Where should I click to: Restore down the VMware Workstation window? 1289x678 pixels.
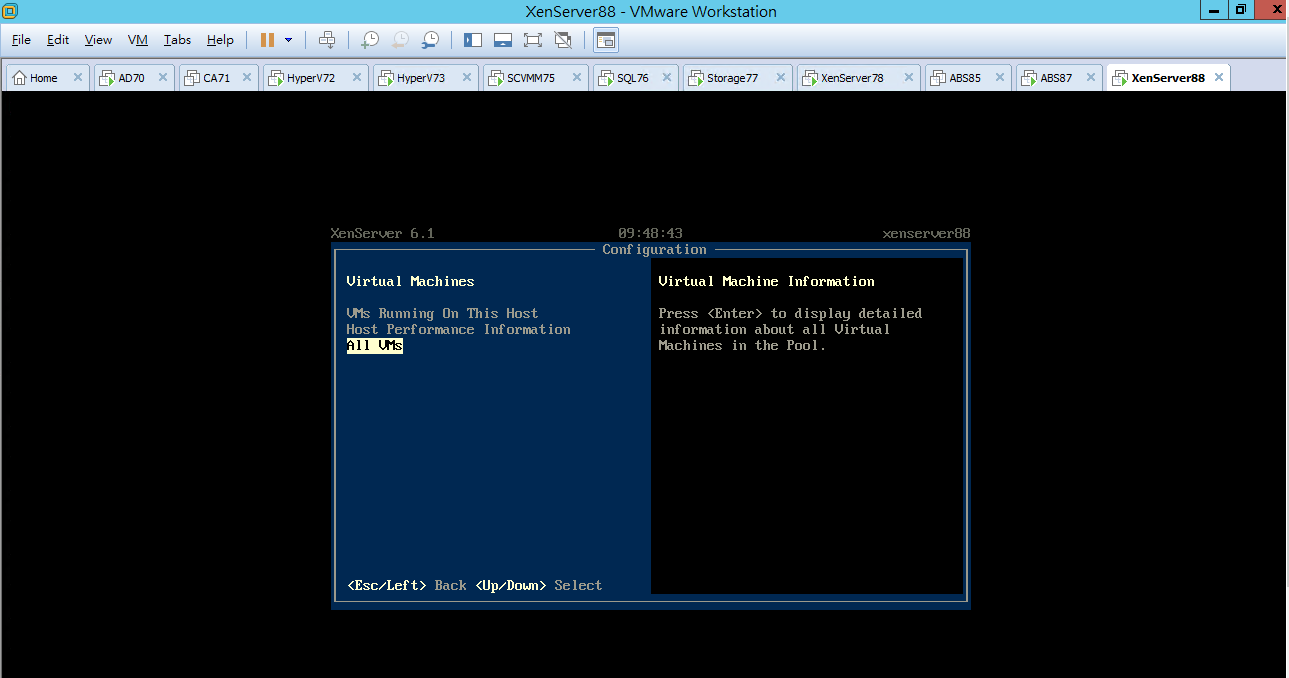[x=1240, y=10]
